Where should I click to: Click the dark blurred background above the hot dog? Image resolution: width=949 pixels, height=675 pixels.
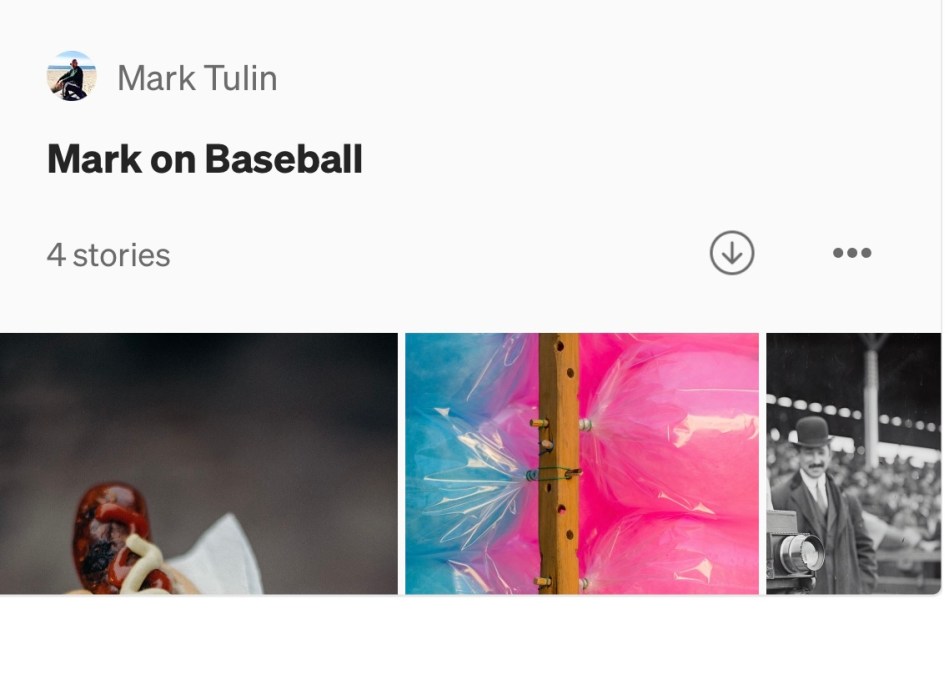pos(199,400)
